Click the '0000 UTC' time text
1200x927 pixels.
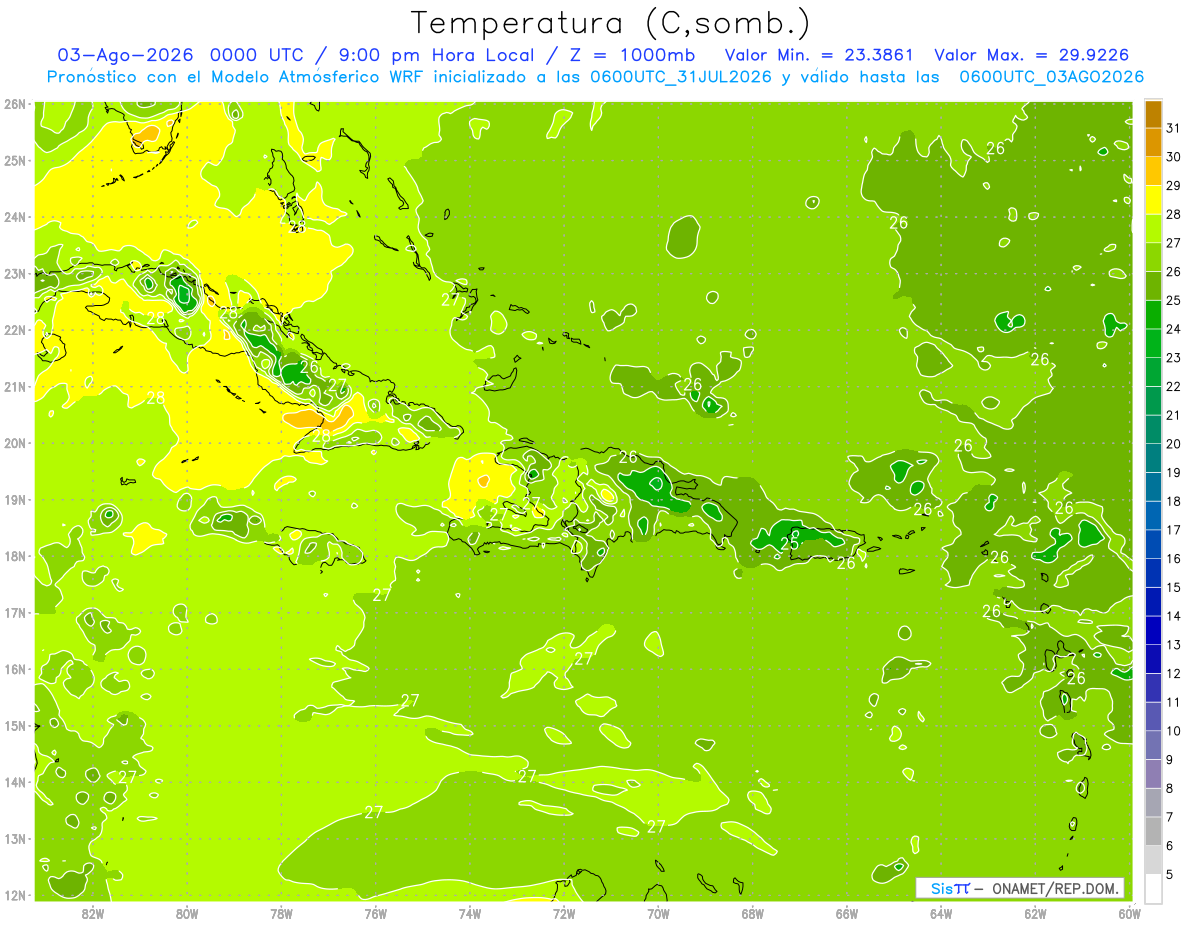(256, 55)
